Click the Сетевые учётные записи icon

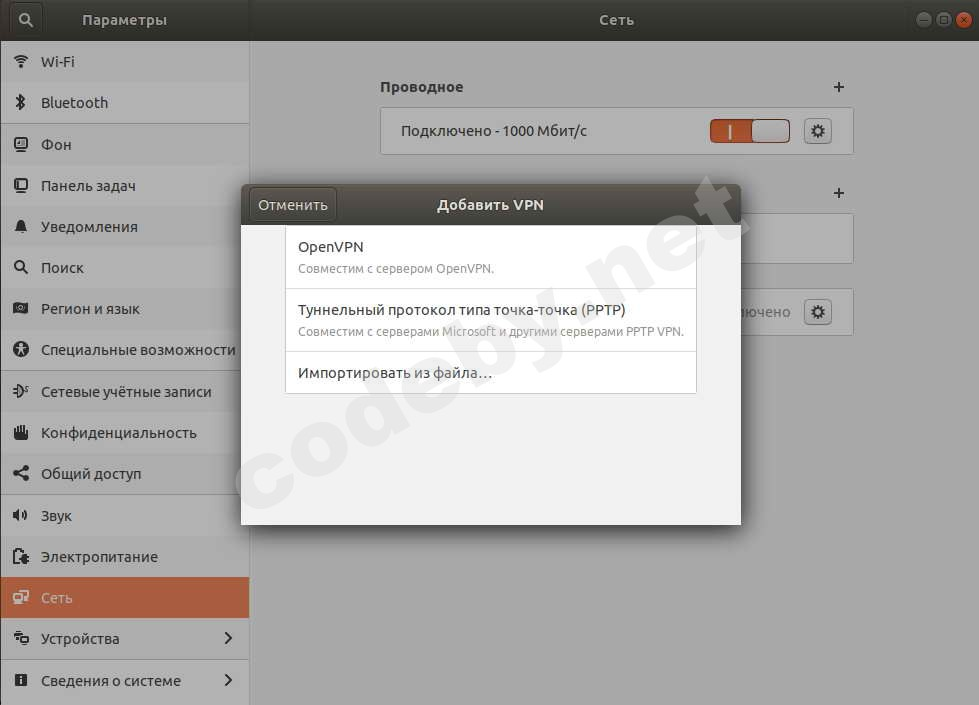pyautogui.click(x=21, y=391)
